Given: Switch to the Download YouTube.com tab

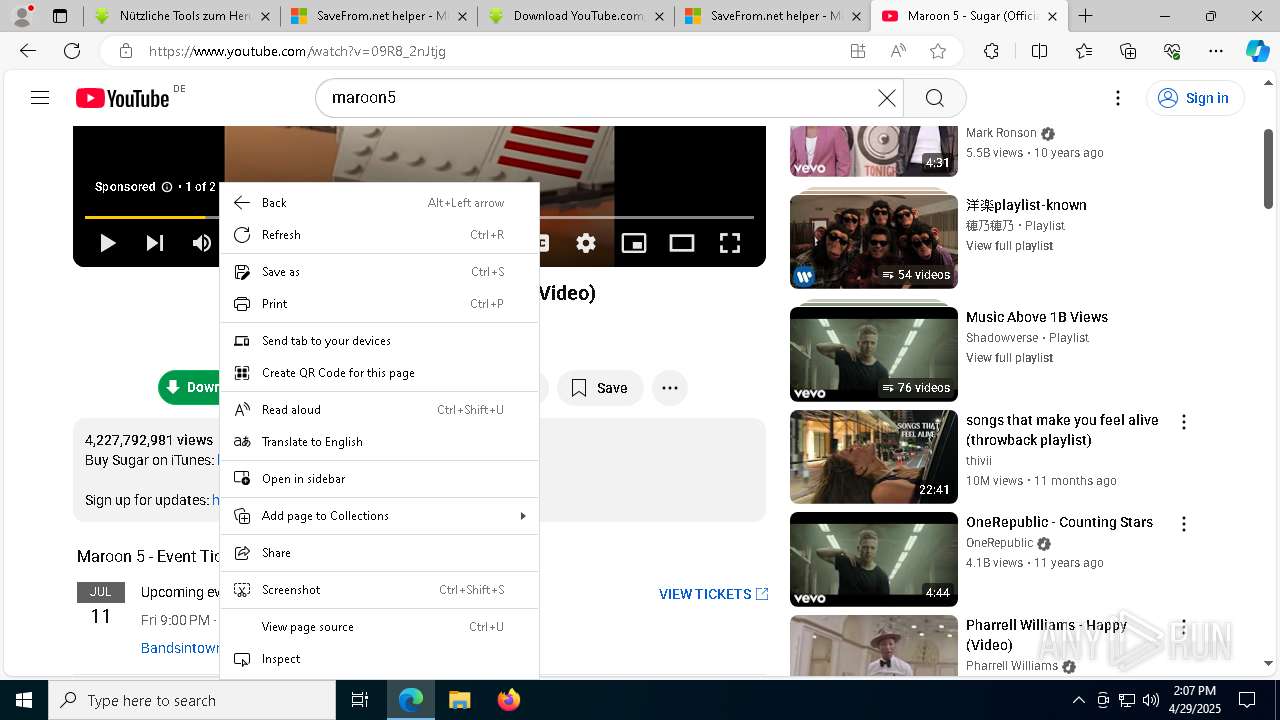Looking at the screenshot, I should click(575, 16).
